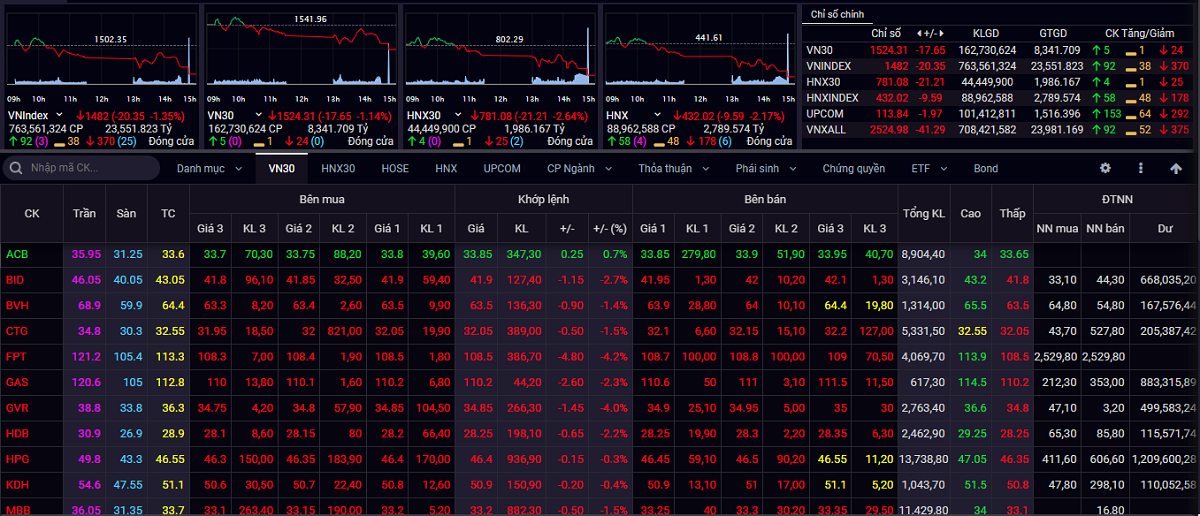This screenshot has width=1200, height=516.
Task: Click HPG total volume 13,738,80
Action: pyautogui.click(x=924, y=458)
